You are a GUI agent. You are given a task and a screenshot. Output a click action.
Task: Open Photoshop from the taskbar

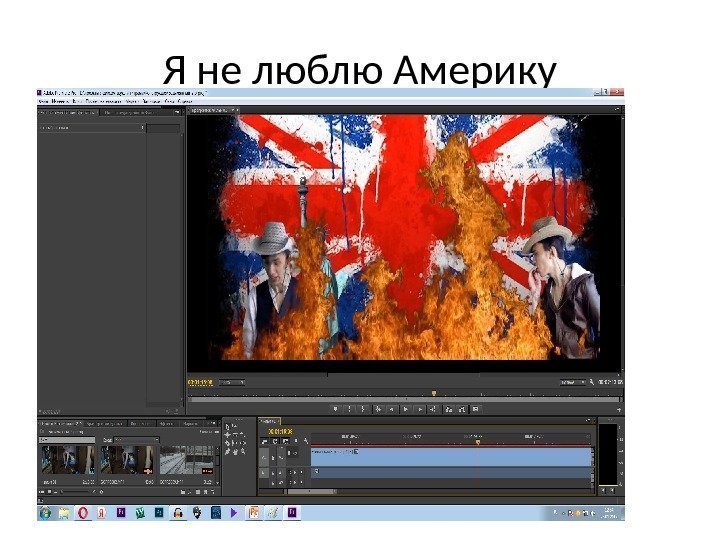[159, 512]
